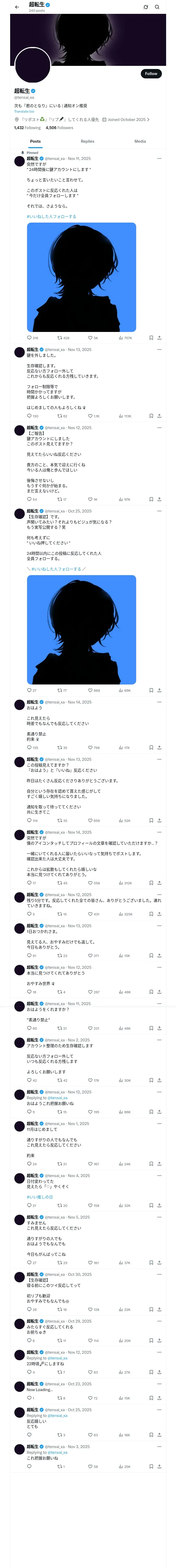The image size is (176, 1568).
Task: Open search with the magnifier icon in header
Action: tap(157, 7)
